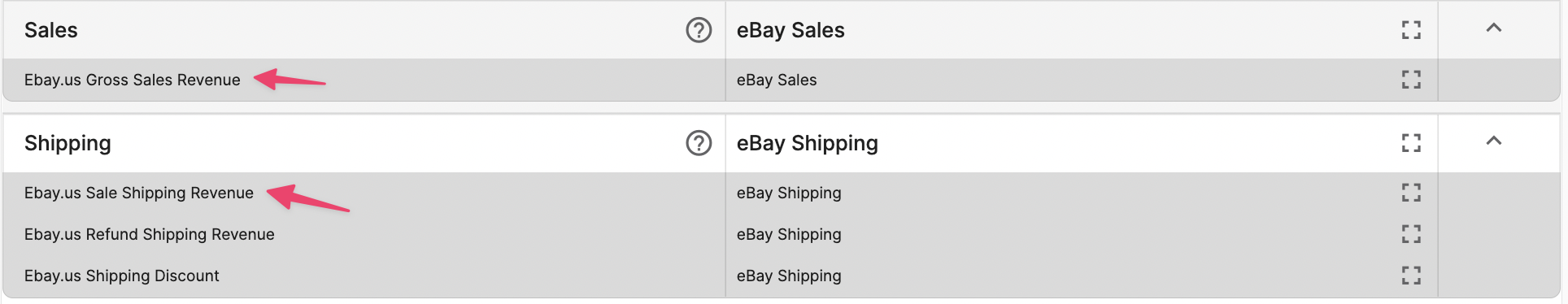Expand the eBay Shipping header mapping icon
Image resolution: width=1568 pixels, height=304 pixels.
1411,143
